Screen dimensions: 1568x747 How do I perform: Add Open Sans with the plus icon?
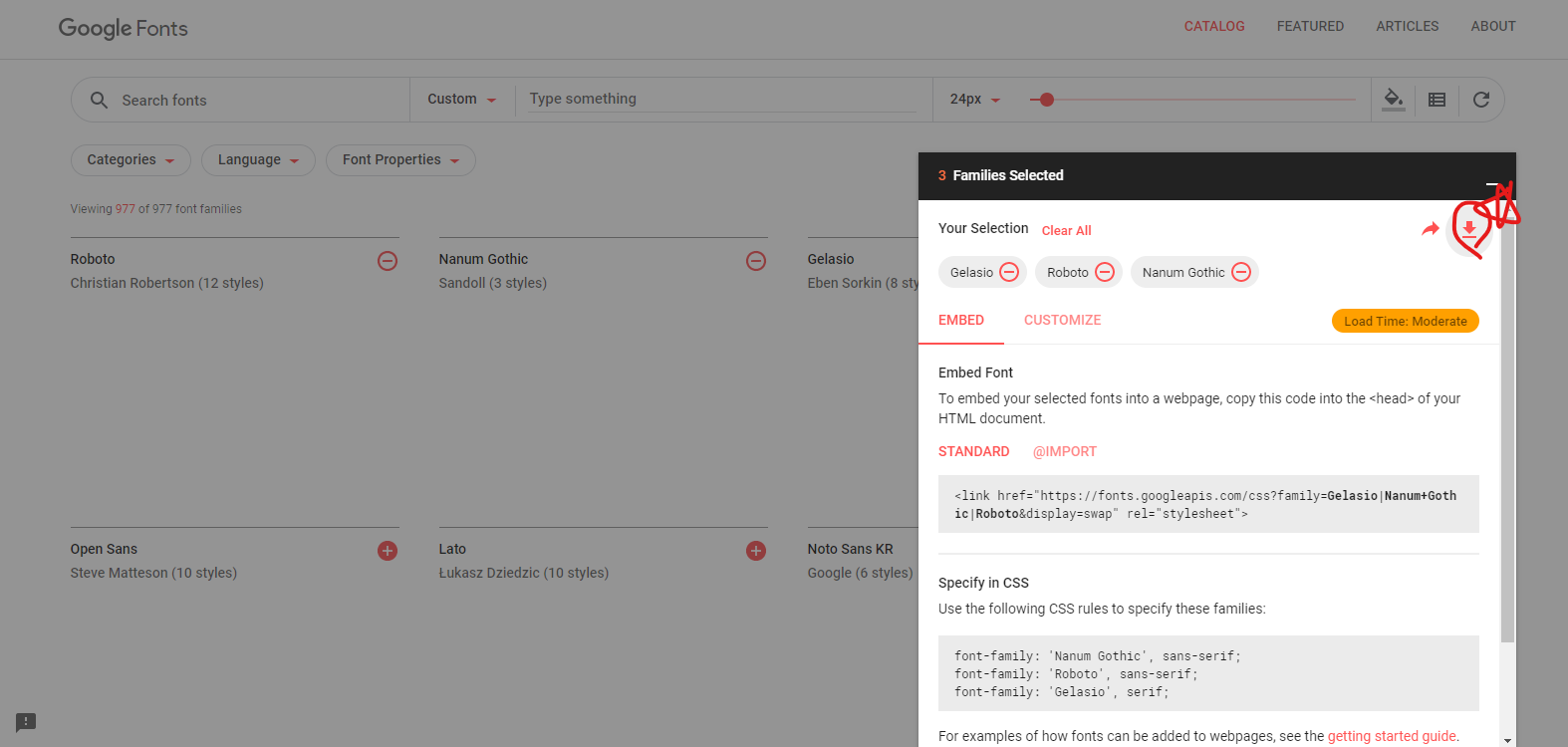coord(388,551)
